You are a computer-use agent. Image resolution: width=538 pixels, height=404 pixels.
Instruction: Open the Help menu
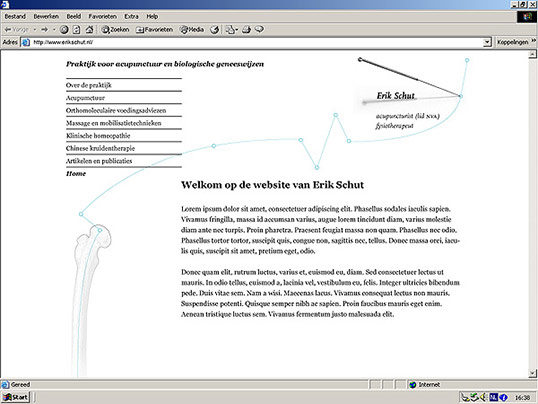(x=152, y=16)
